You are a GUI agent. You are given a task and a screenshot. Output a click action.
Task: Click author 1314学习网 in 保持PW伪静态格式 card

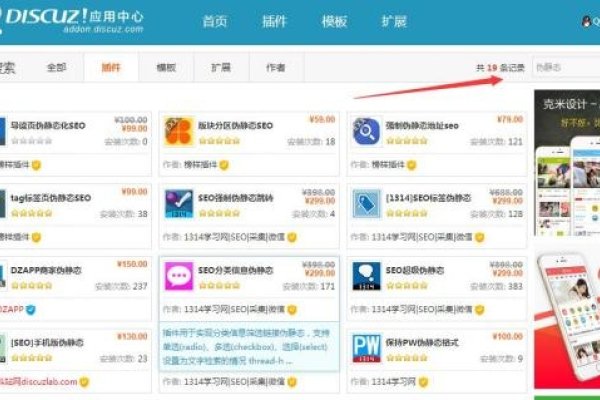click(394, 382)
